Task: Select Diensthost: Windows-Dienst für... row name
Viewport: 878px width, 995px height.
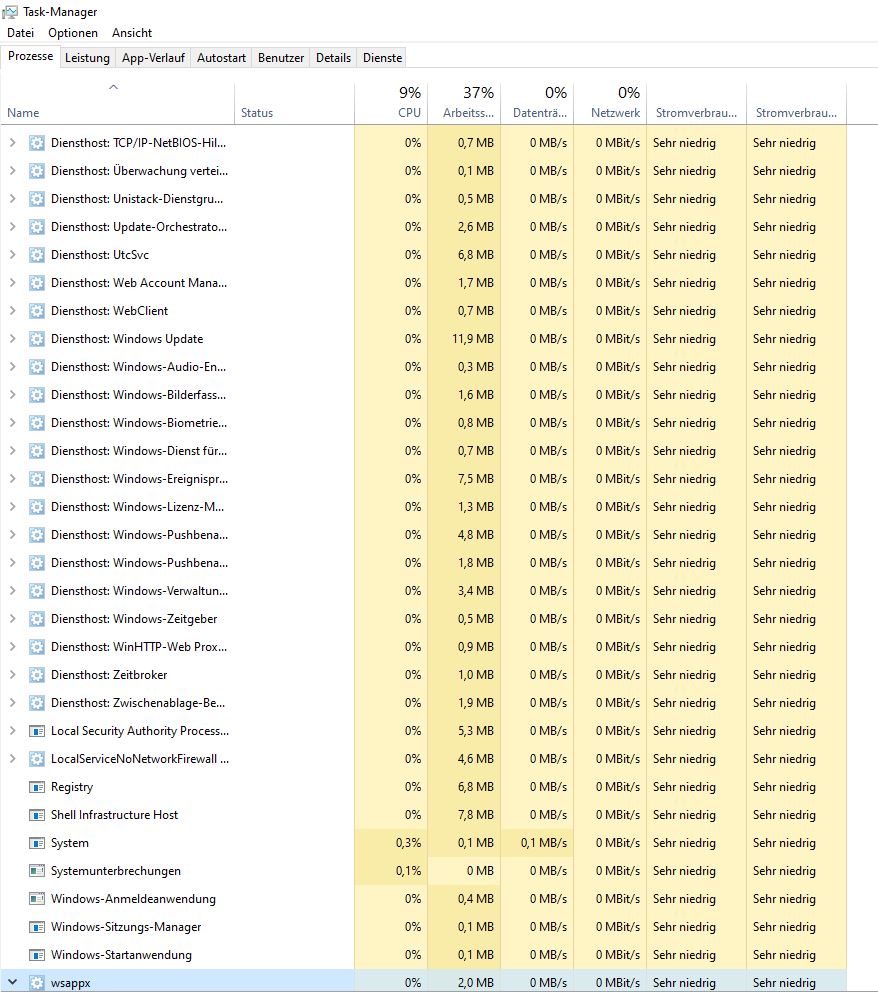Action: [x=139, y=451]
